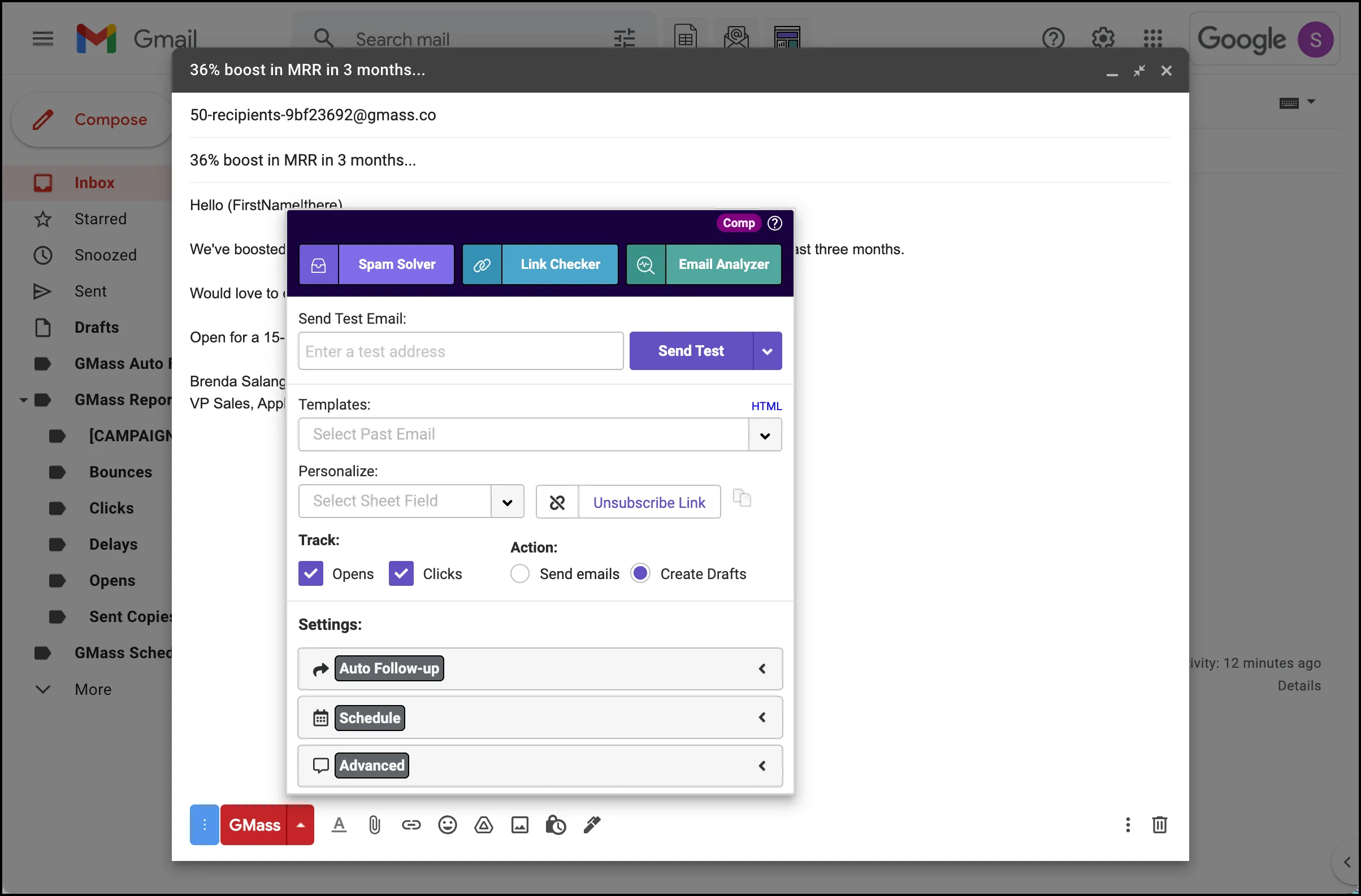Click the discard draft trash icon

(x=1159, y=825)
